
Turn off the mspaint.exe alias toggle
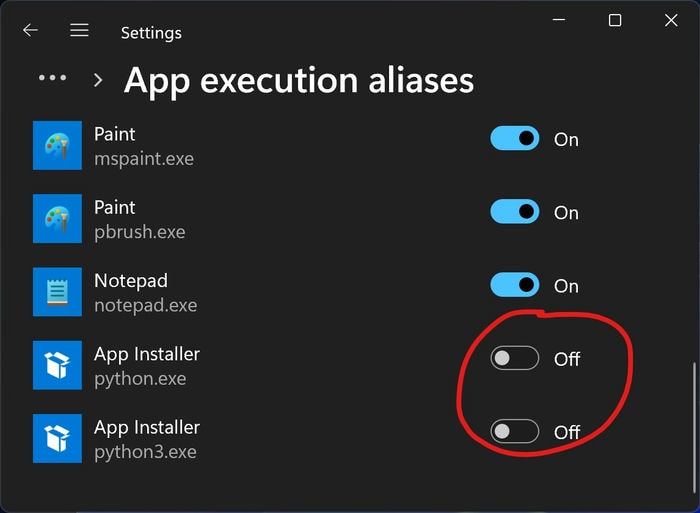pyautogui.click(x=515, y=138)
